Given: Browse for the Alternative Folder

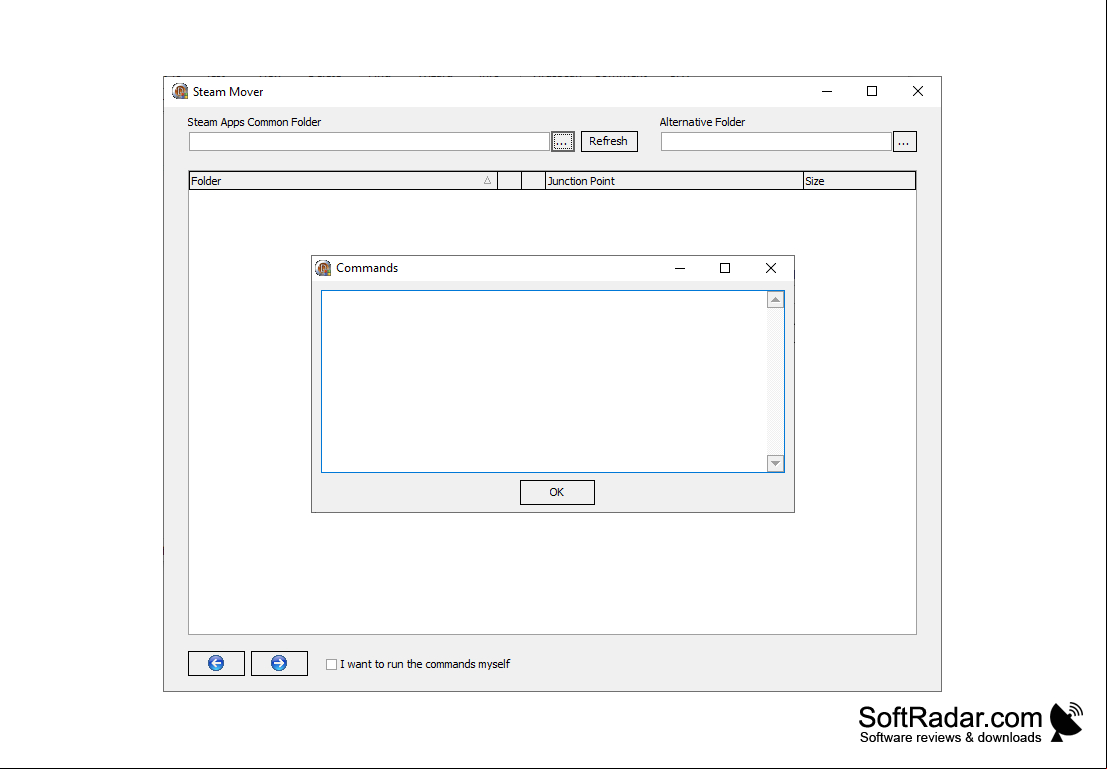Looking at the screenshot, I should pyautogui.click(x=904, y=141).
